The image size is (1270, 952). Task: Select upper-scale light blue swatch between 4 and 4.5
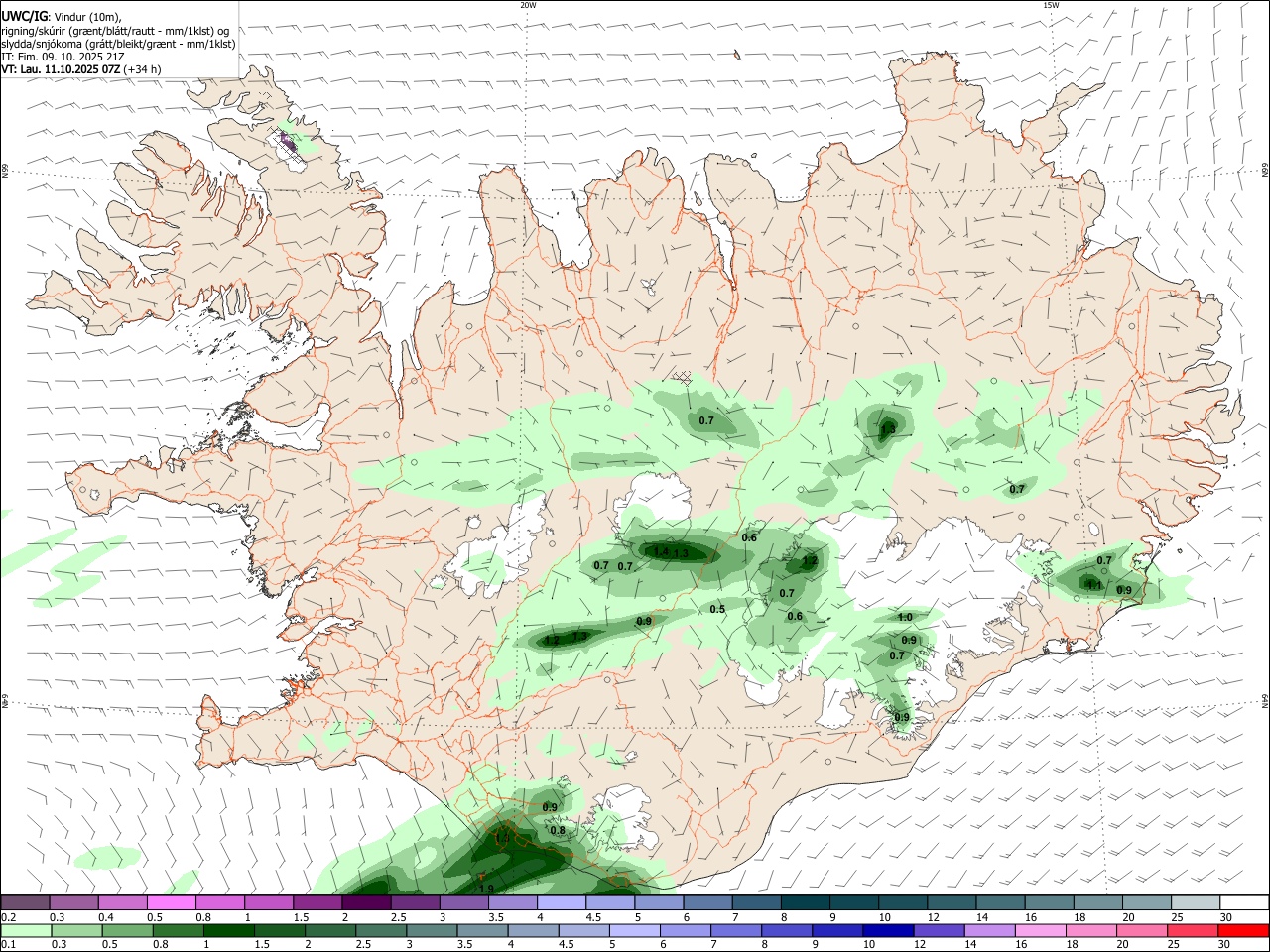(x=562, y=902)
